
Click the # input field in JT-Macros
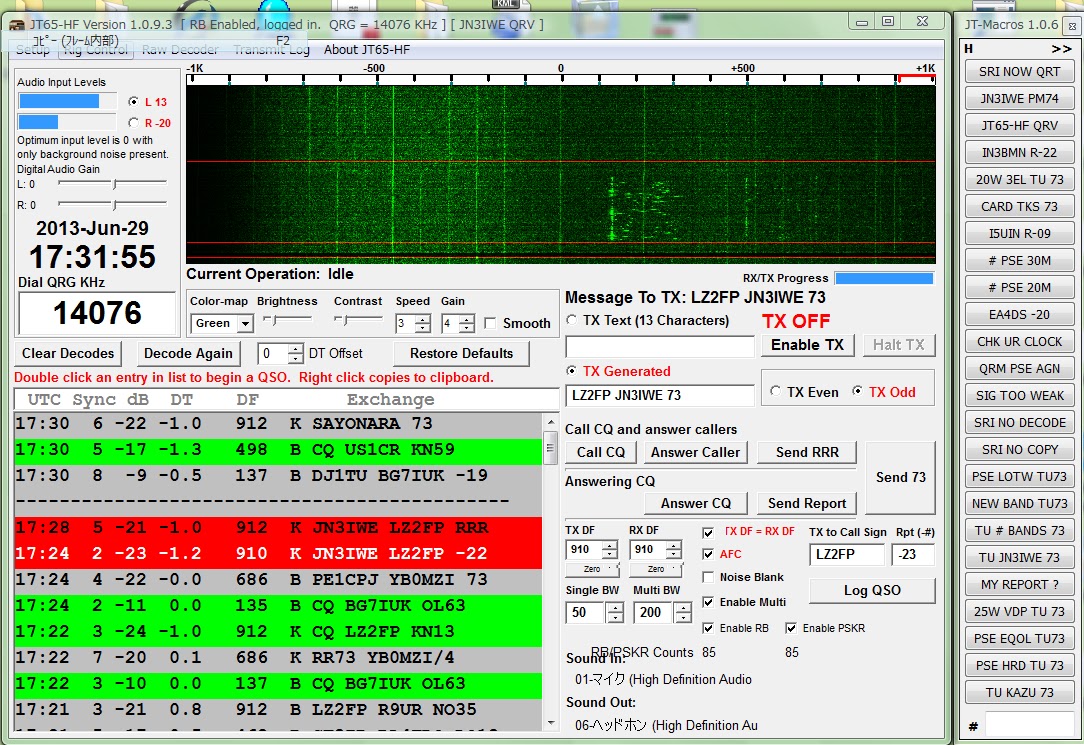tap(1029, 725)
